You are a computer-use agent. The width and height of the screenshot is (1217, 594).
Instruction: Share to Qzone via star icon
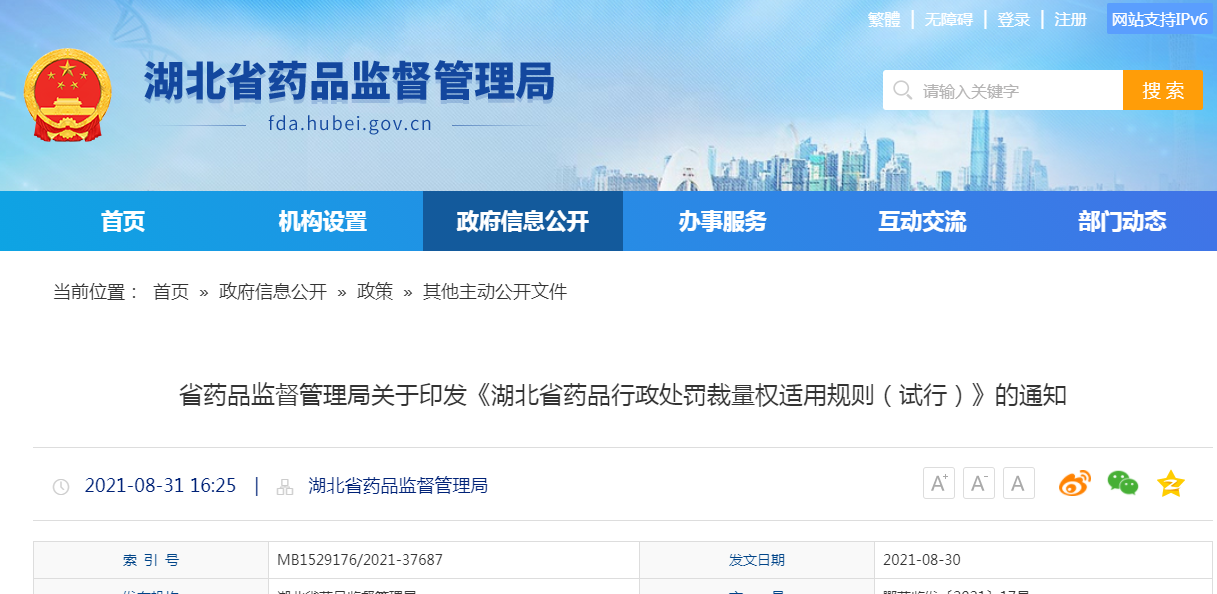point(1170,483)
